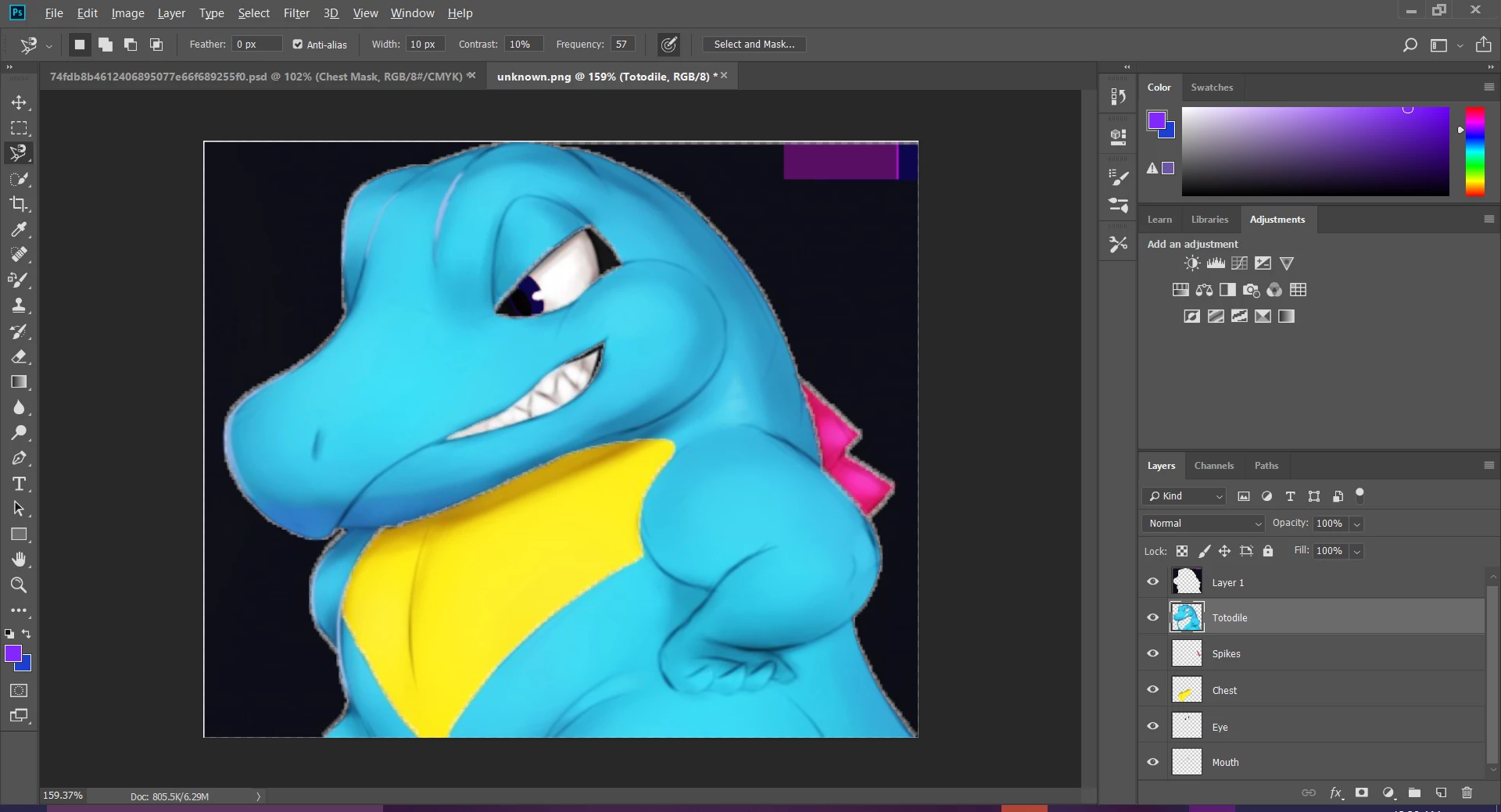Select the Horizontal Type tool

19,484
